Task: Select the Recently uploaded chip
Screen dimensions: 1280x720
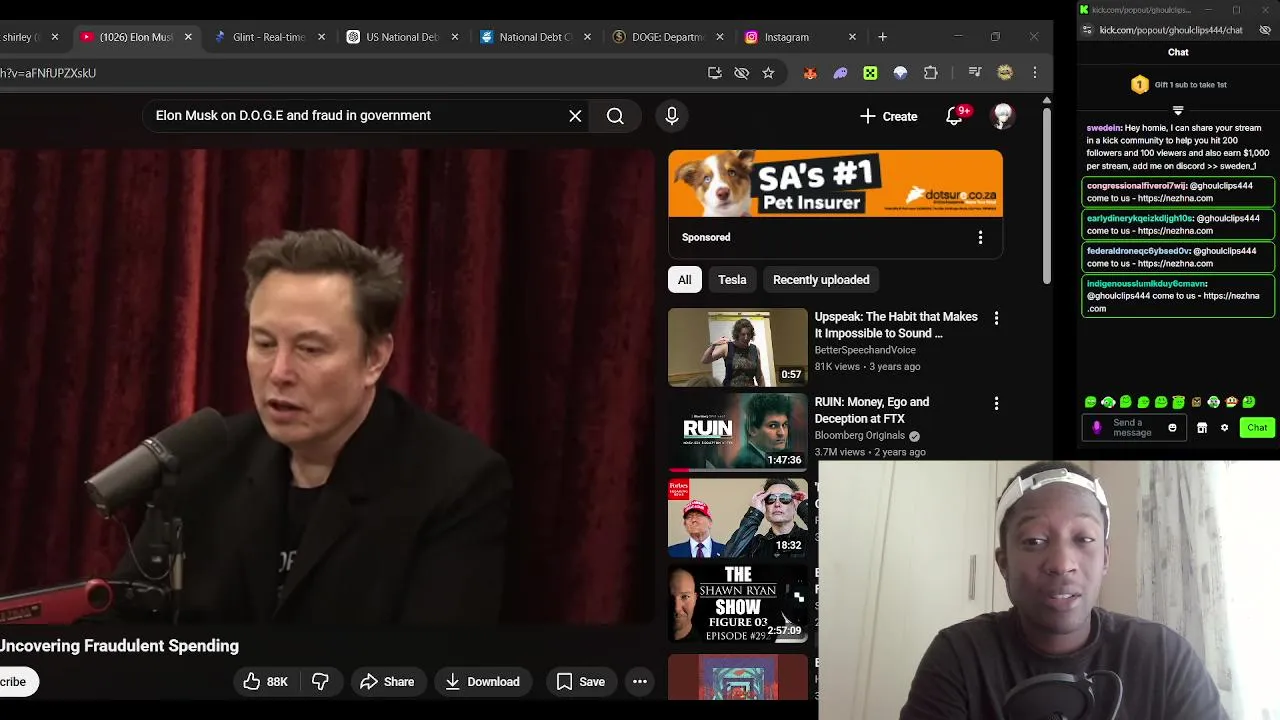Action: 821,280
